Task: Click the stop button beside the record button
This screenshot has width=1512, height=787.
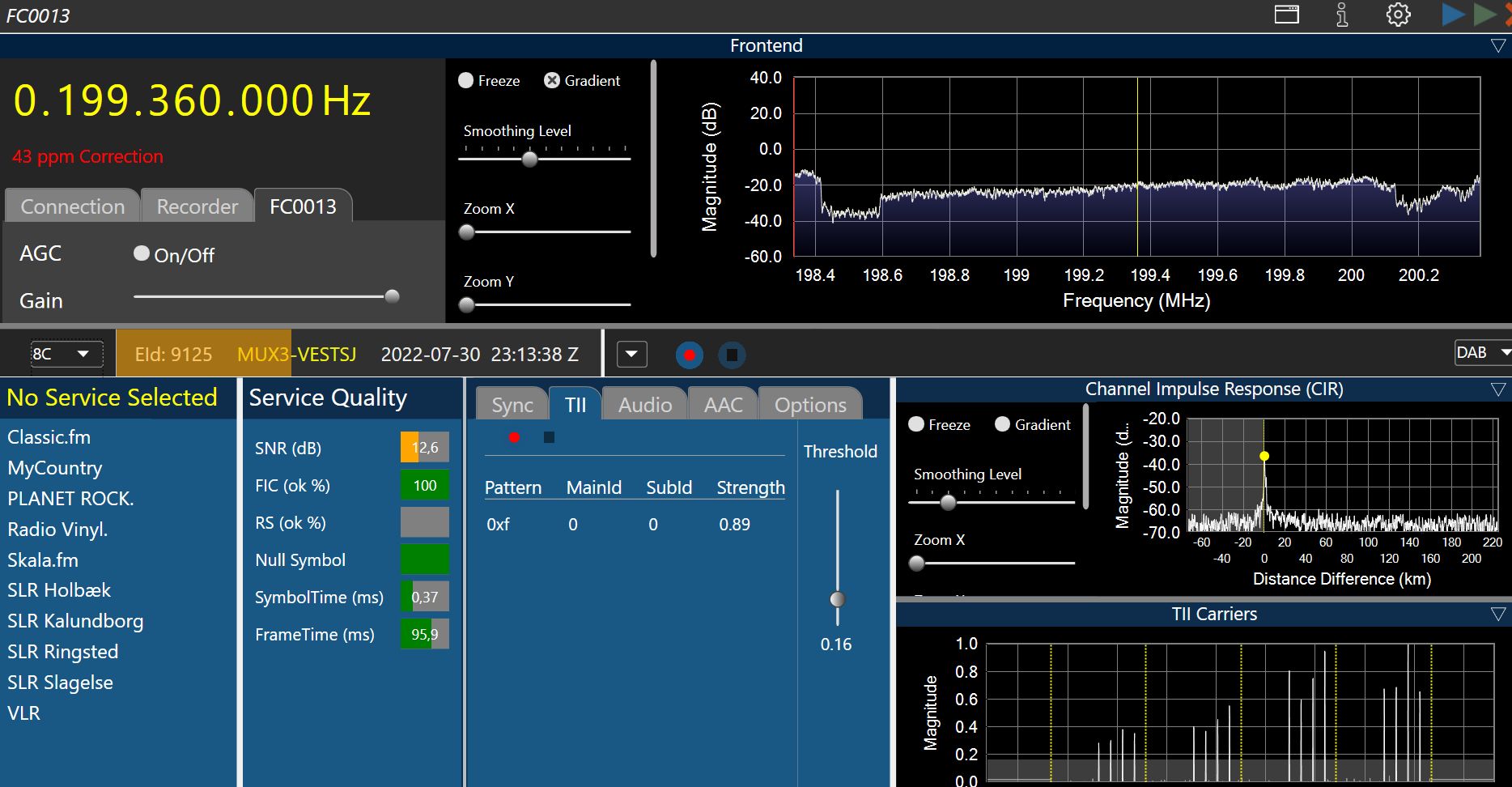Action: pyautogui.click(x=732, y=355)
